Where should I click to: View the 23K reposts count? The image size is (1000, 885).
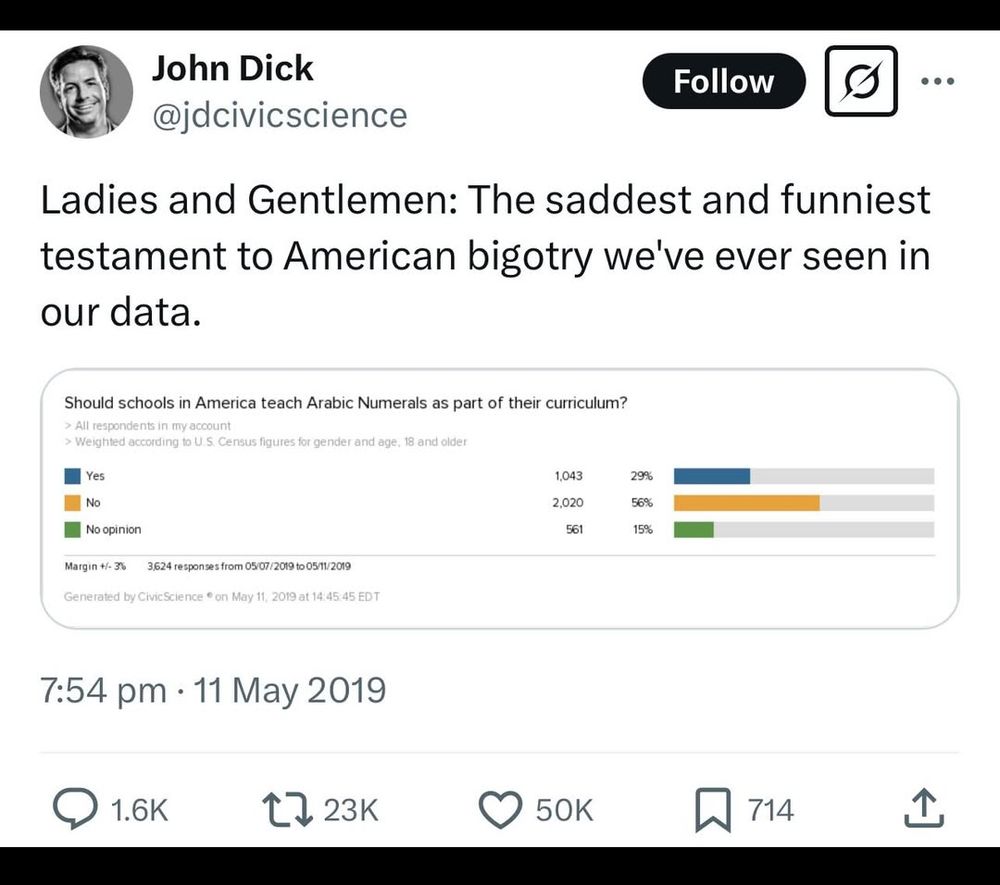point(351,810)
